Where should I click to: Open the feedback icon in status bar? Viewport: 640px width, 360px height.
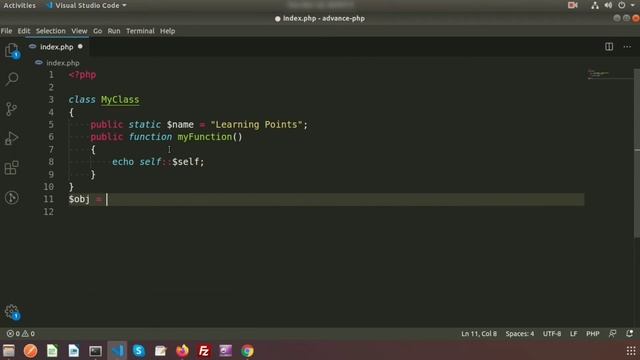pyautogui.click(x=612, y=333)
